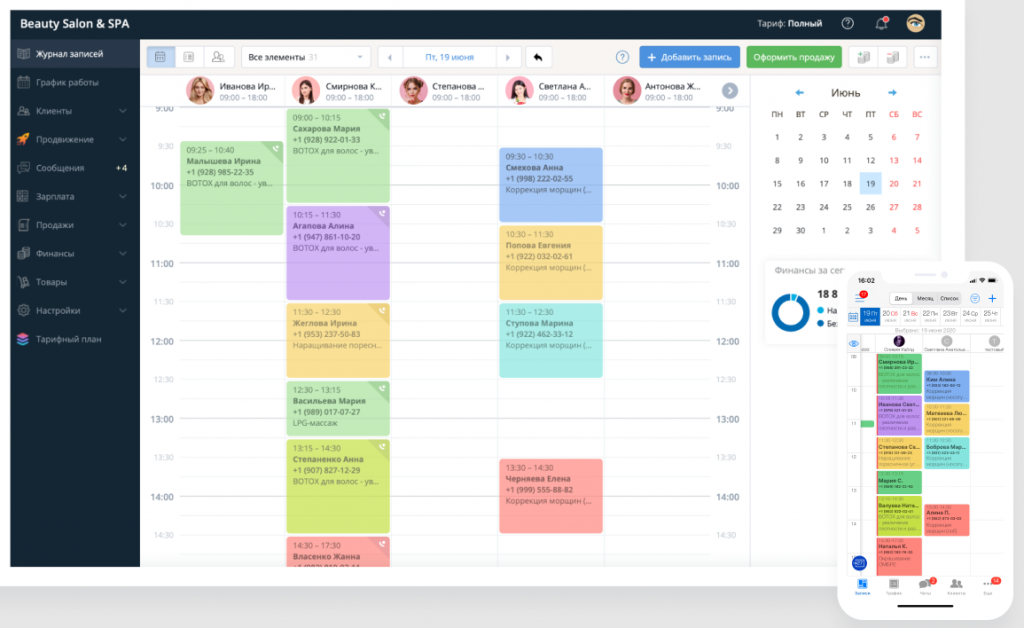The image size is (1024, 628).
Task: Click Оформить продажу button
Action: [x=793, y=57]
